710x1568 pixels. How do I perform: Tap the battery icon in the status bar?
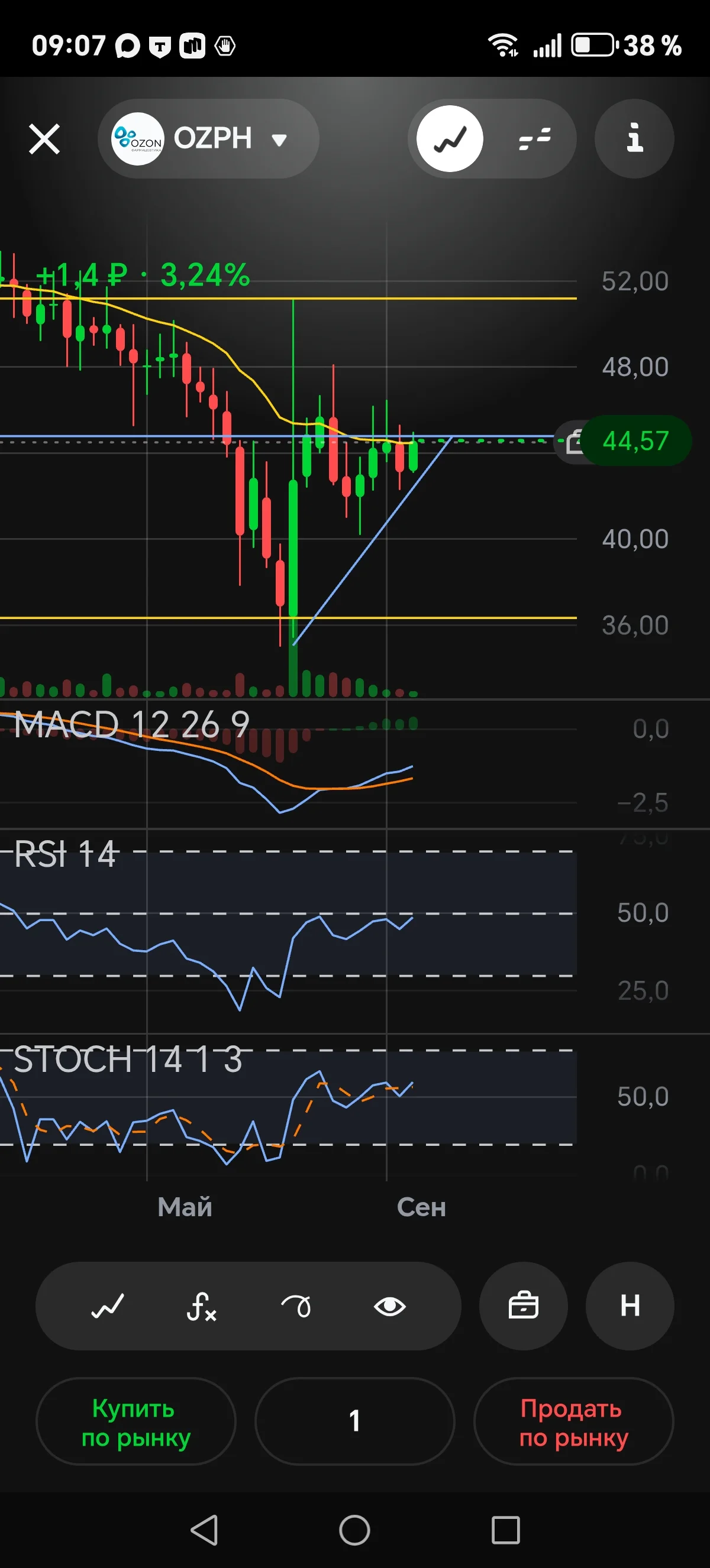[594, 46]
